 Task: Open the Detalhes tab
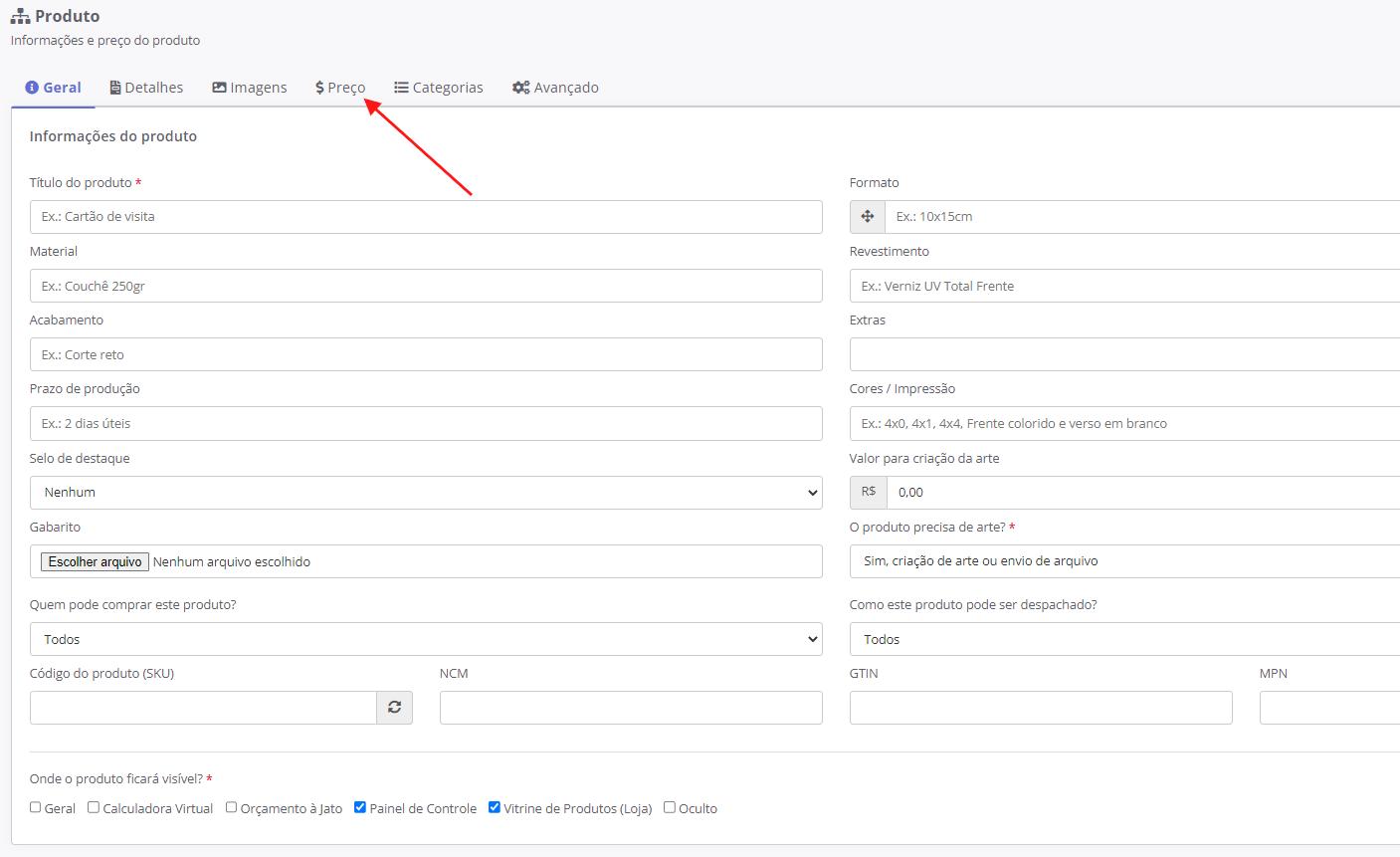click(x=146, y=88)
